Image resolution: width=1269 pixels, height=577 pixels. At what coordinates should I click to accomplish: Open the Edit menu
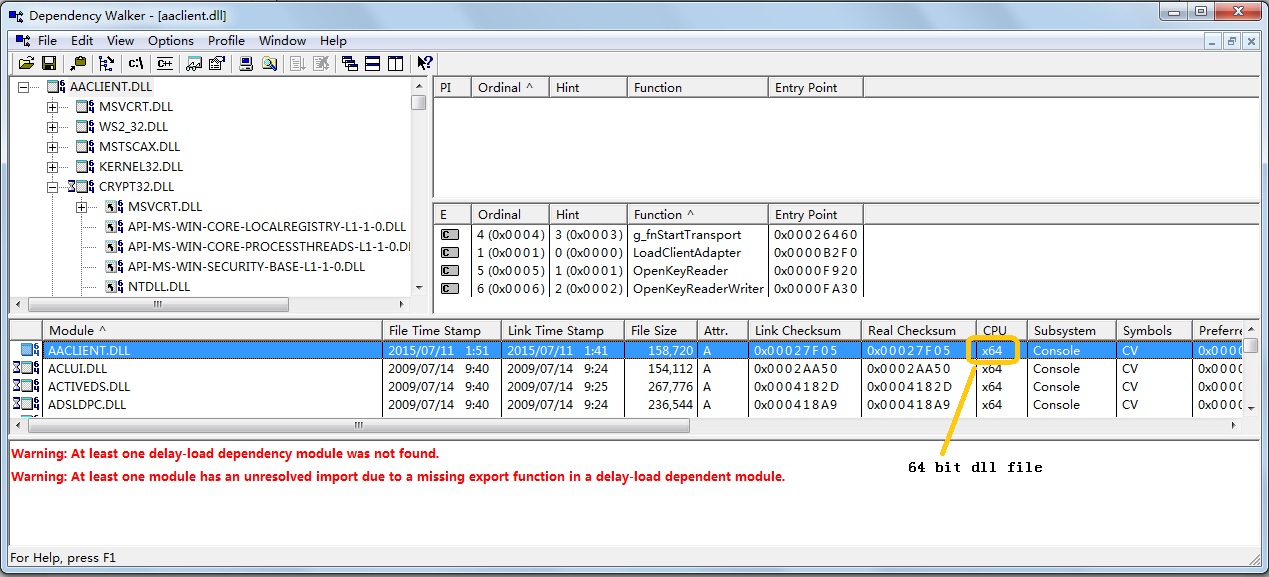tap(82, 41)
